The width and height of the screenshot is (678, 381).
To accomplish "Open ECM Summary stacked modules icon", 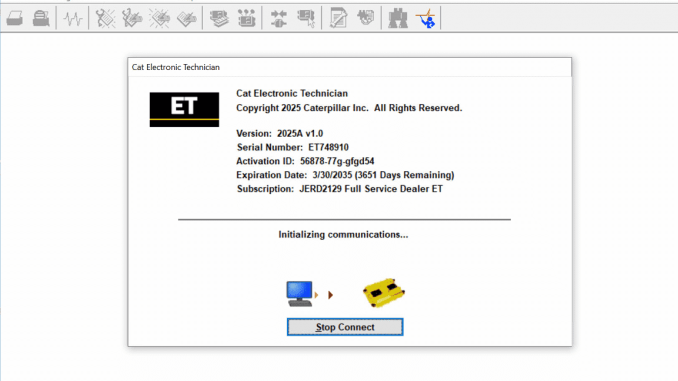I will tap(219, 19).
